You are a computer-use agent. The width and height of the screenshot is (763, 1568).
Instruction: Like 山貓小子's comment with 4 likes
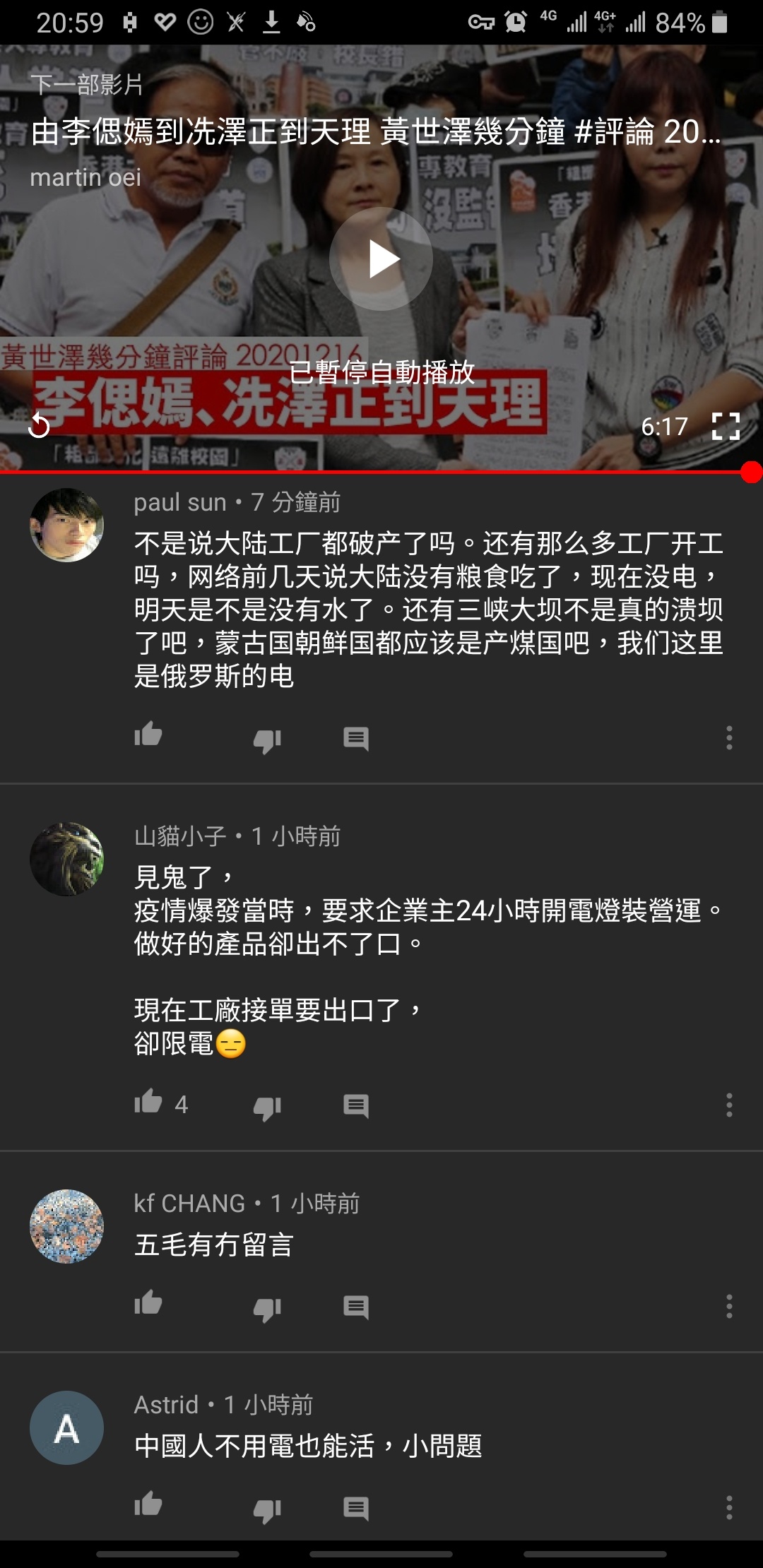148,1102
